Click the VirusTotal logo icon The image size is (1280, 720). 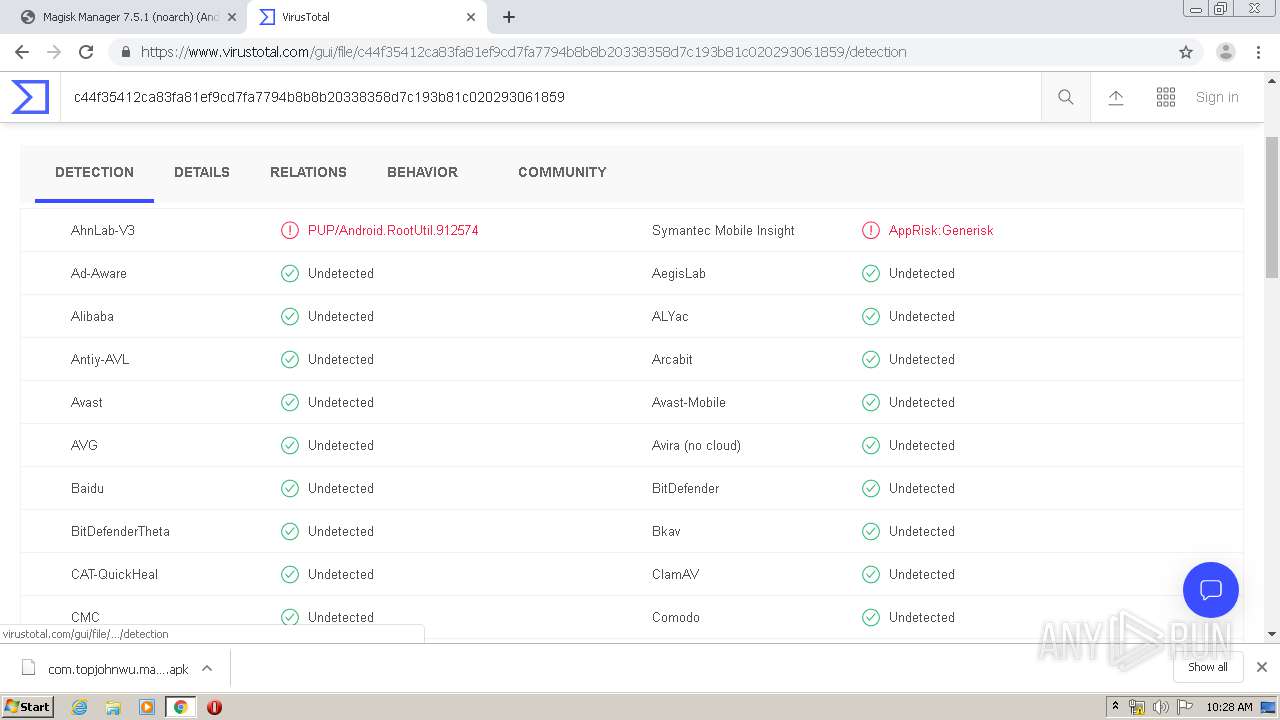30,97
